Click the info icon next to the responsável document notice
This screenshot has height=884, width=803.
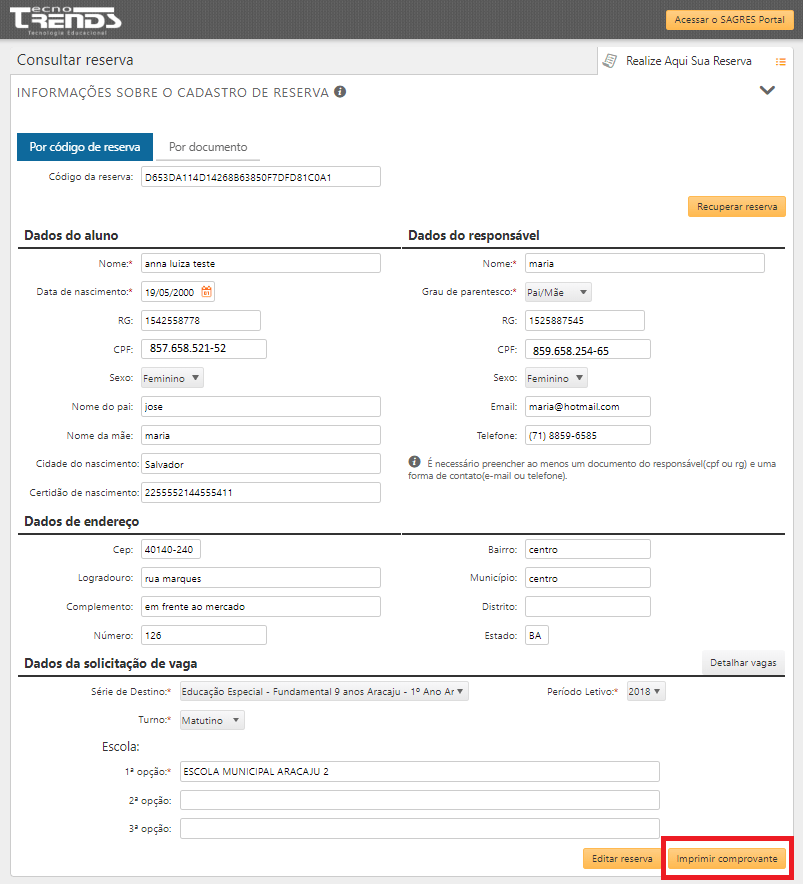click(x=414, y=462)
